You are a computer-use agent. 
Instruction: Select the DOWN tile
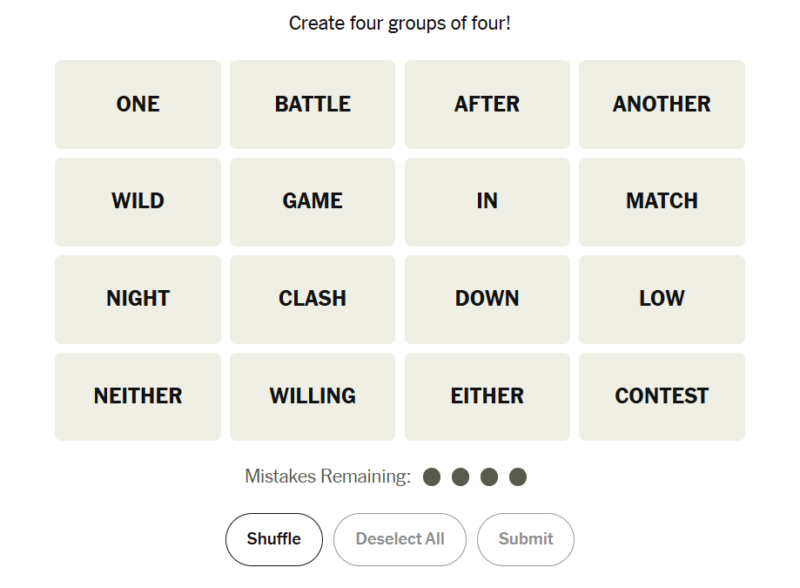click(487, 298)
